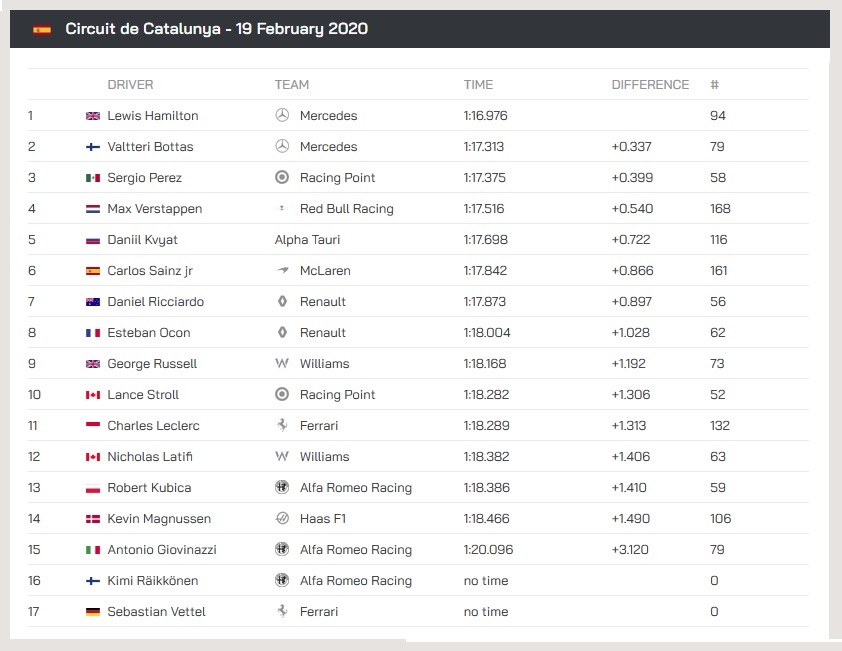842x651 pixels.
Task: Click the Haas F1 logo in Magnussen's row
Action: pos(282,519)
